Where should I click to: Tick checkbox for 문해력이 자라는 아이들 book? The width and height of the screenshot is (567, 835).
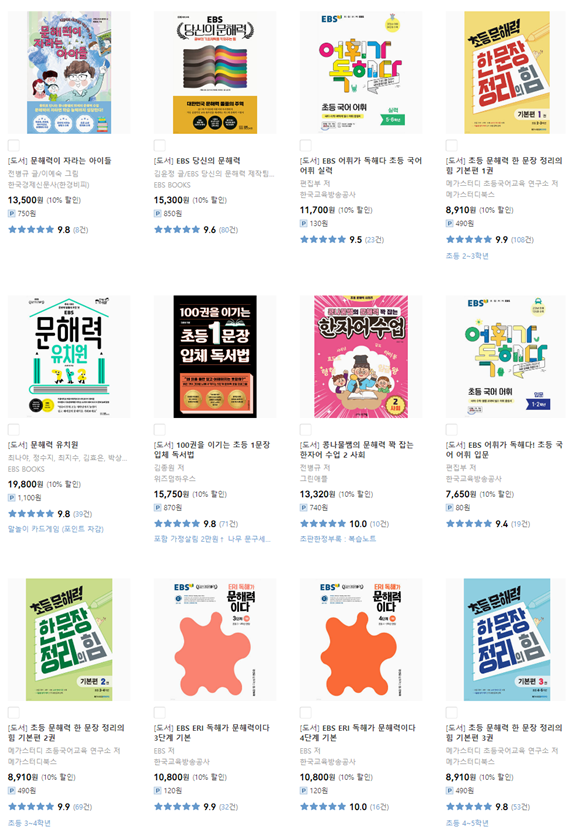(14, 145)
